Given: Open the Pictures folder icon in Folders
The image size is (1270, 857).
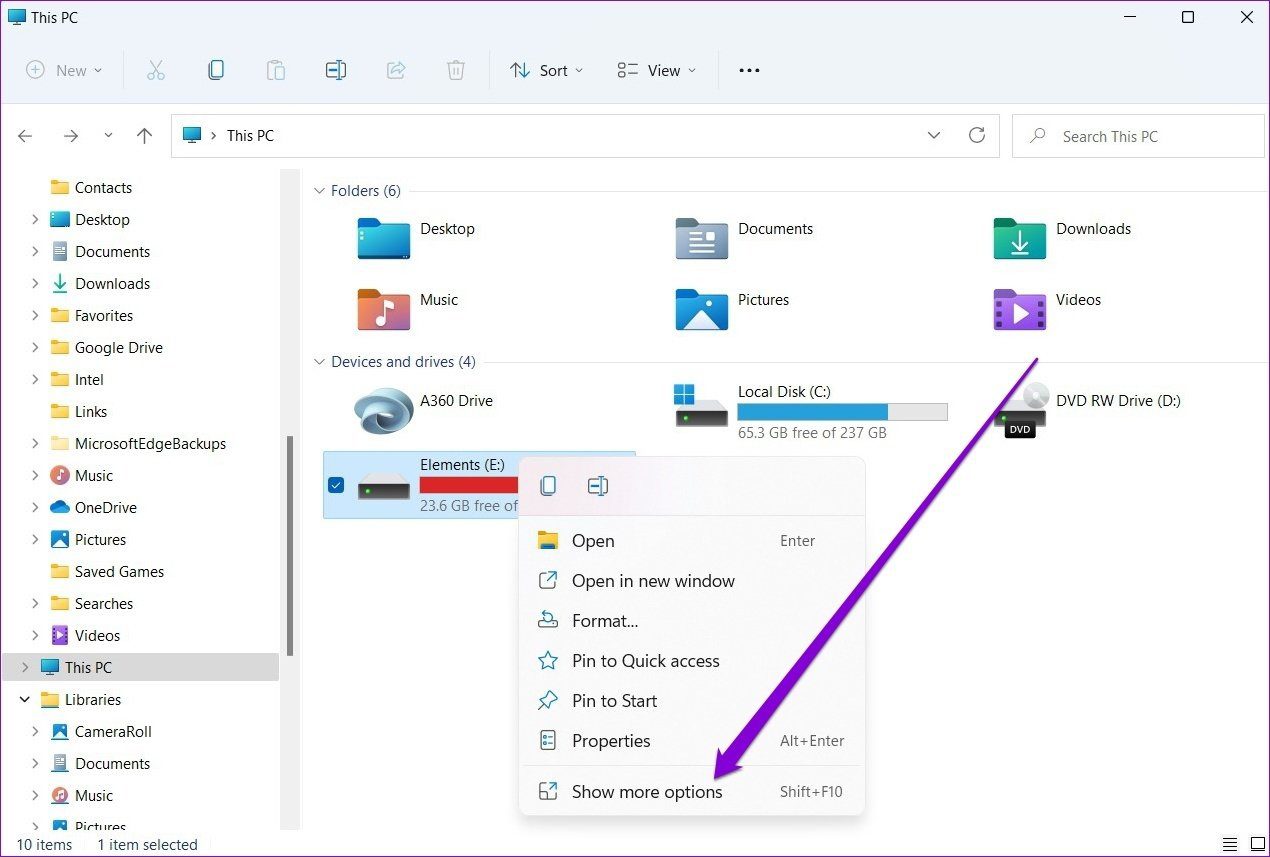Looking at the screenshot, I should (x=702, y=310).
